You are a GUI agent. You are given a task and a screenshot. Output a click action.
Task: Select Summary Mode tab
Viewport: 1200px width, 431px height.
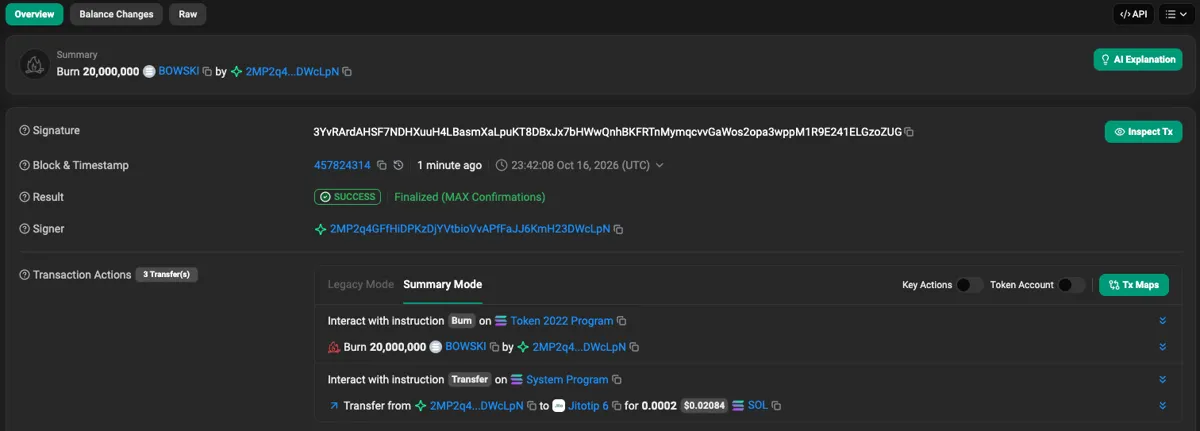[442, 285]
